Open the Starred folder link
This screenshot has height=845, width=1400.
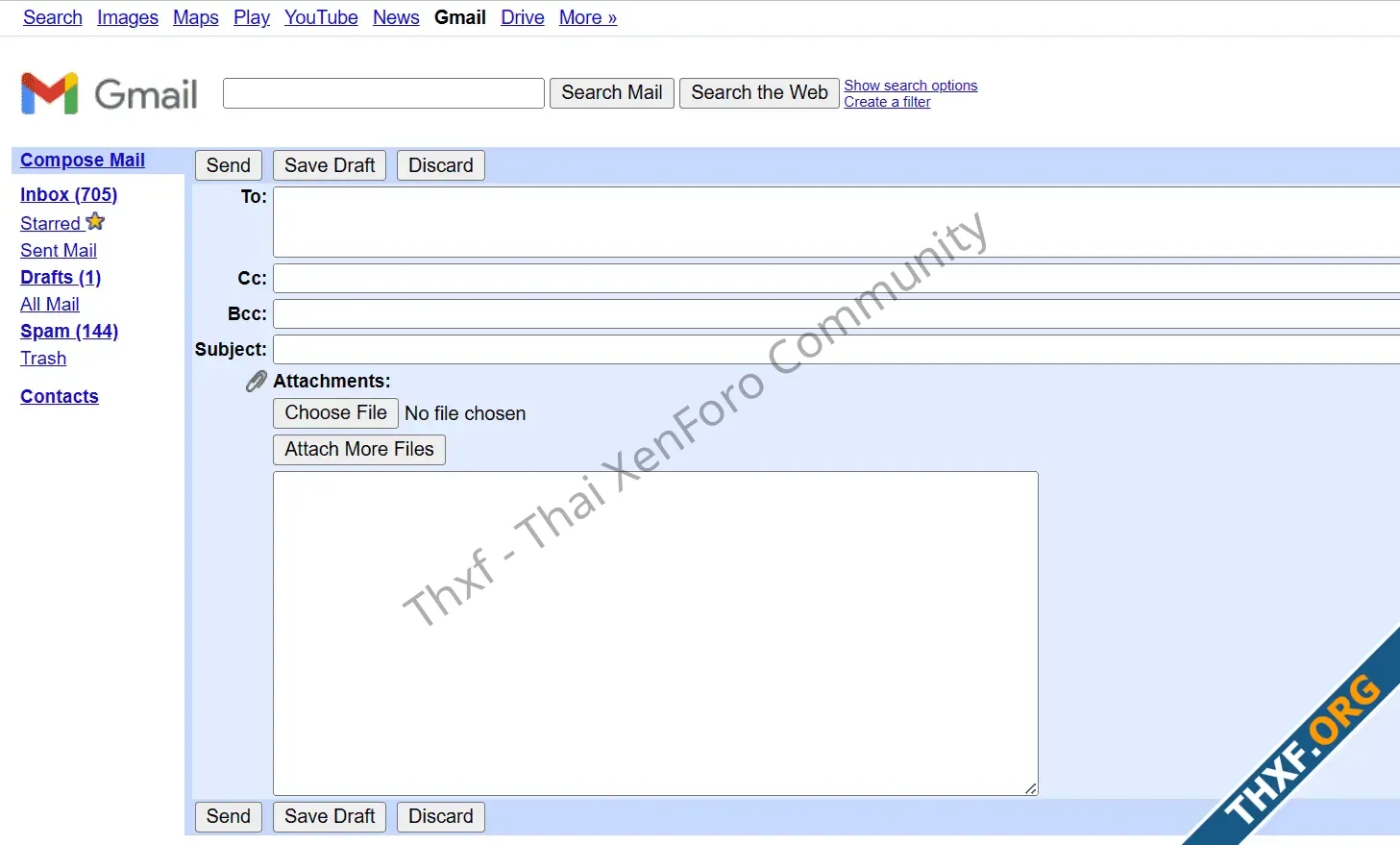click(51, 223)
